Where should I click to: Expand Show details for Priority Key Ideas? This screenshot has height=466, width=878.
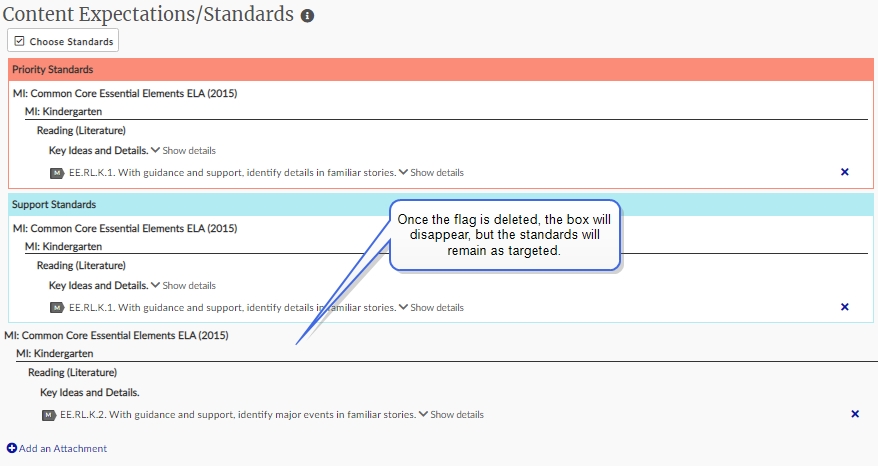pos(183,151)
